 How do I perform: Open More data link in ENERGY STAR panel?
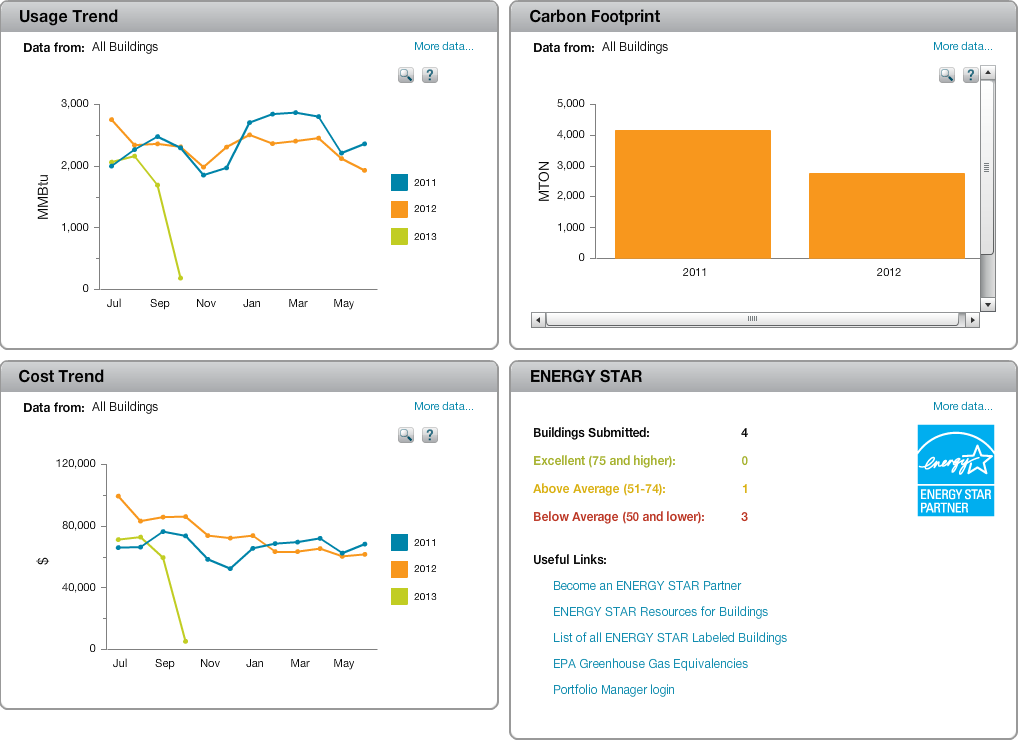(x=962, y=406)
